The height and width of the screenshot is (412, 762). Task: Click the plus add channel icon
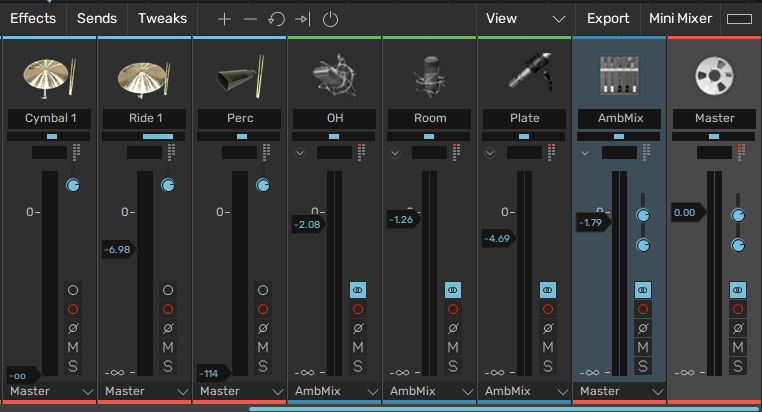[224, 19]
